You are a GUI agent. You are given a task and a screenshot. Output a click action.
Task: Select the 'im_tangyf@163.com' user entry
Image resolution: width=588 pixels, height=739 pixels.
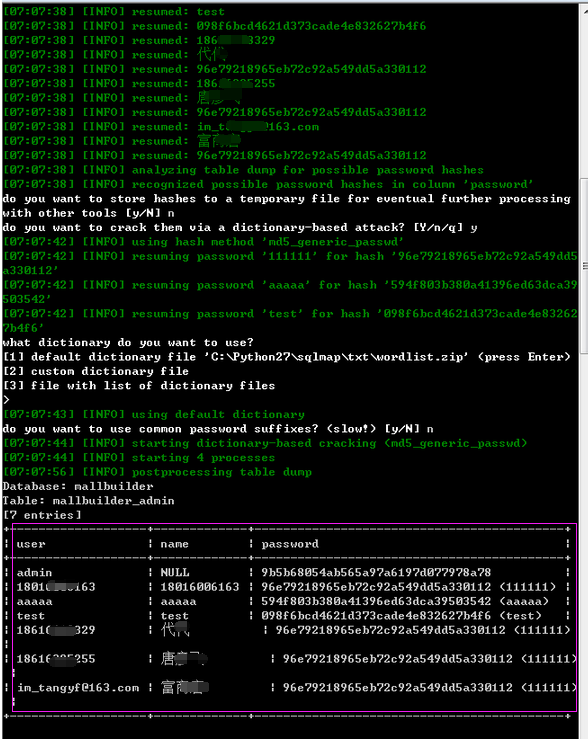[78, 688]
